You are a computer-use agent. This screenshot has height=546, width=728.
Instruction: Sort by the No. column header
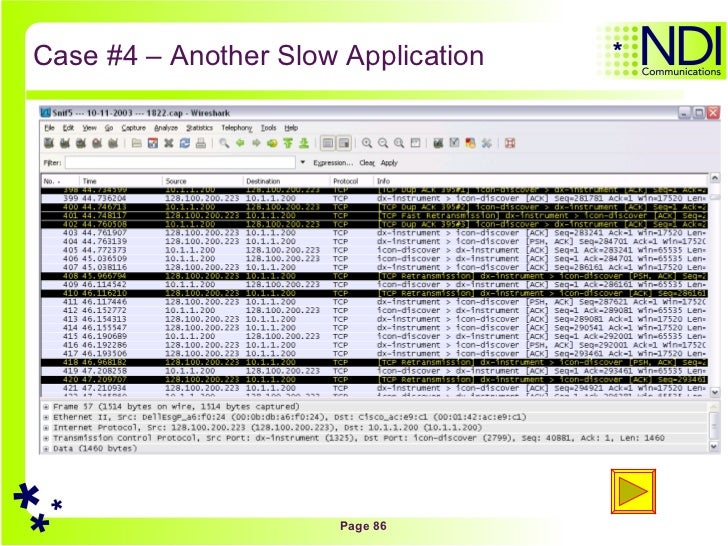[x=60, y=181]
